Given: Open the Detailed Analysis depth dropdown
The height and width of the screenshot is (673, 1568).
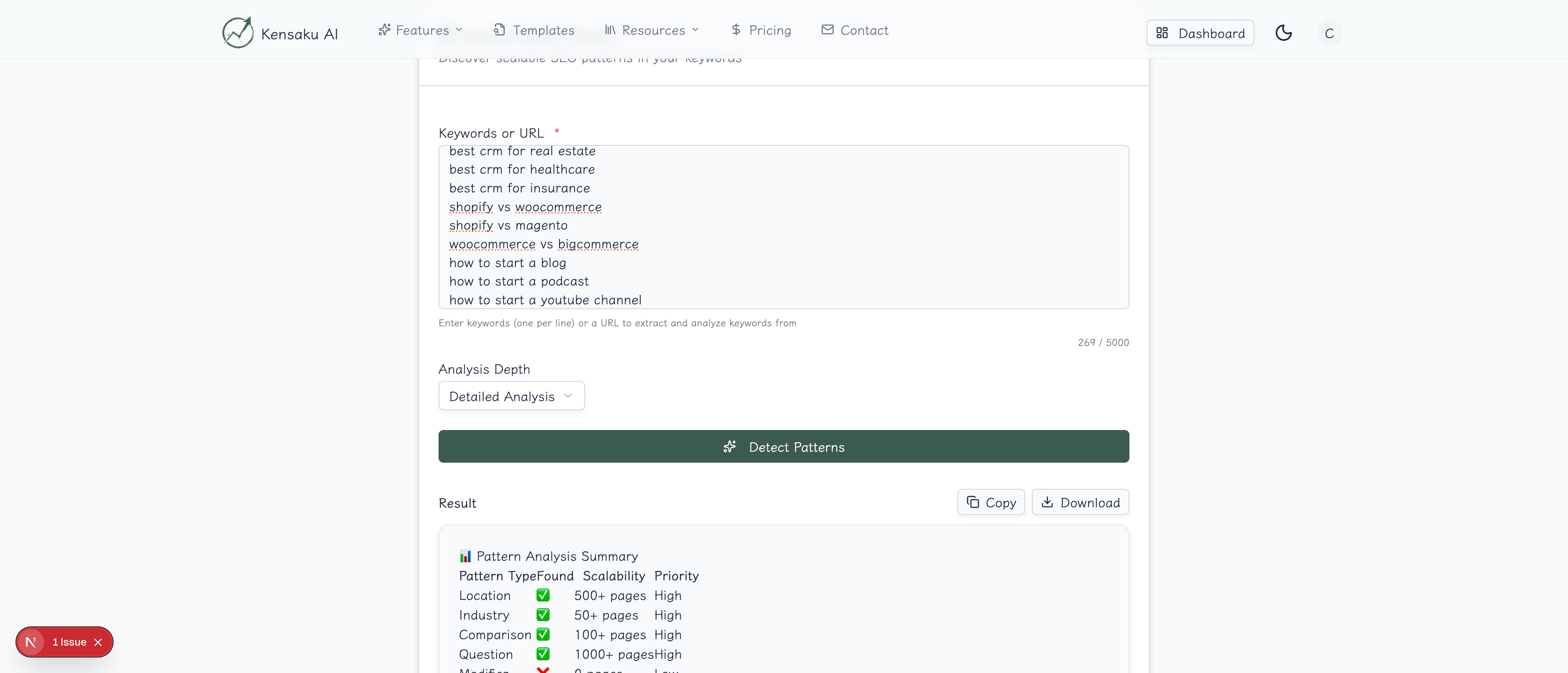Looking at the screenshot, I should (x=511, y=396).
